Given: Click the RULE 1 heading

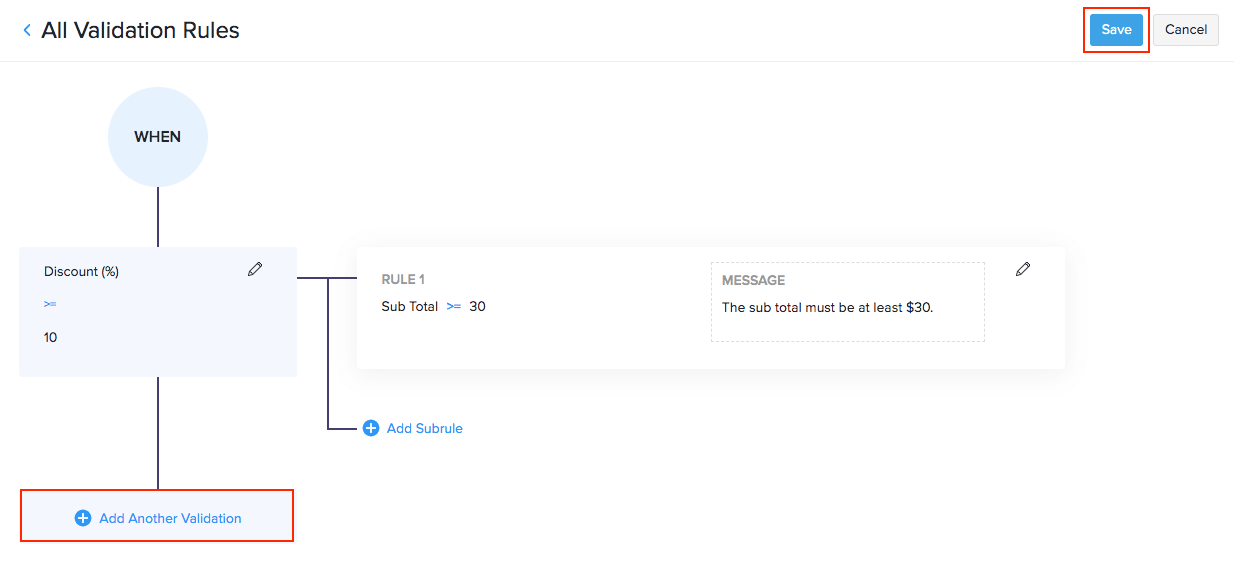Looking at the screenshot, I should point(403,280).
